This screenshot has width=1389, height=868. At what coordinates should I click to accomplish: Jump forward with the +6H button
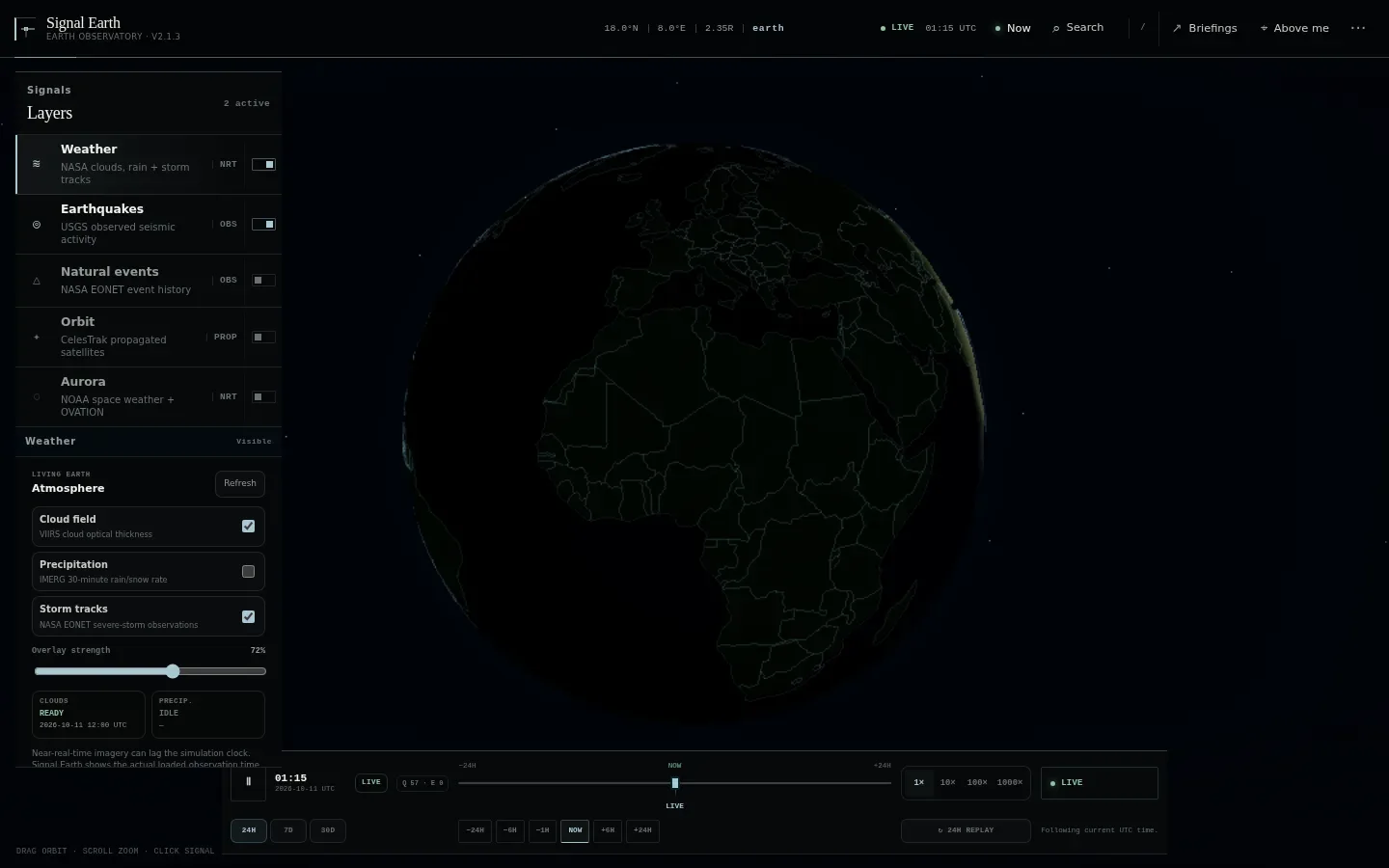click(608, 830)
